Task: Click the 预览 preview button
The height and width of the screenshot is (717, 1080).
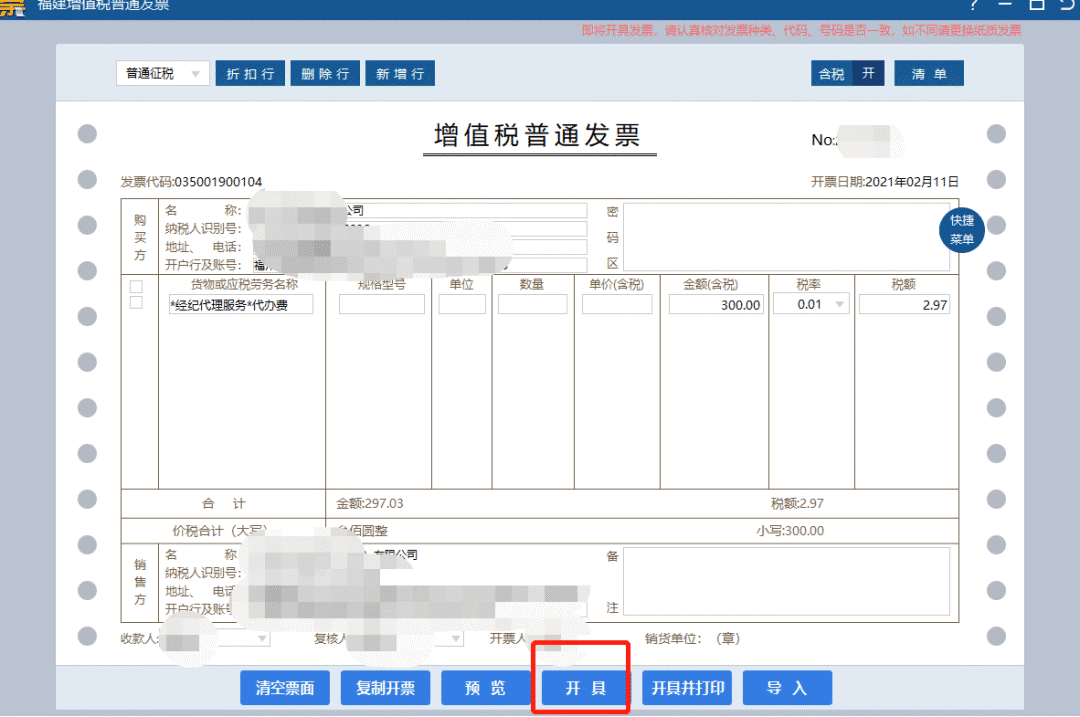Action: coord(486,688)
